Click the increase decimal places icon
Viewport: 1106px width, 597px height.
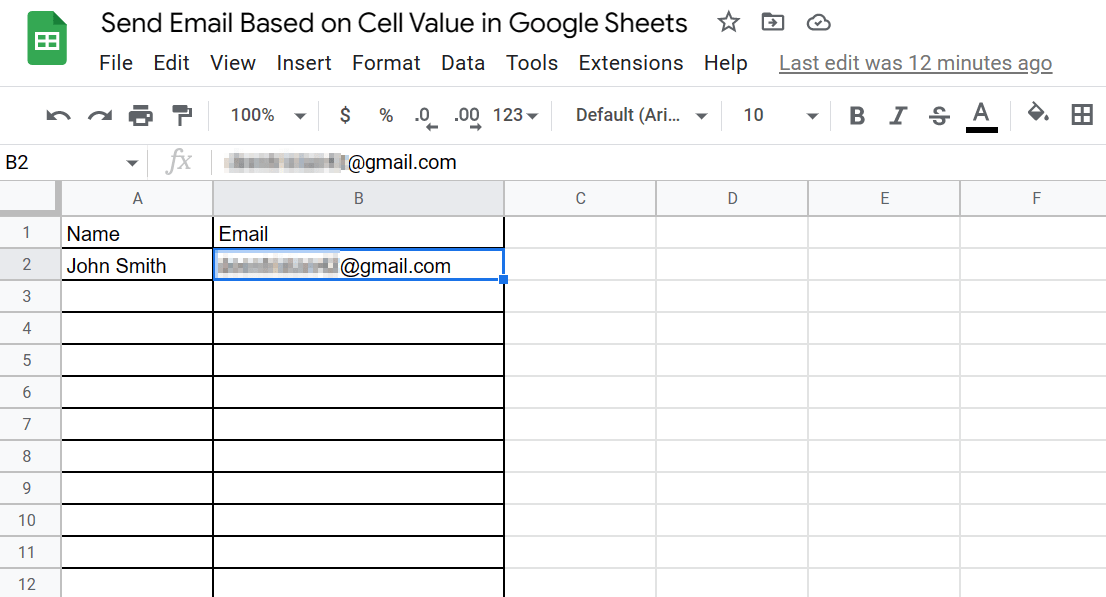466,115
